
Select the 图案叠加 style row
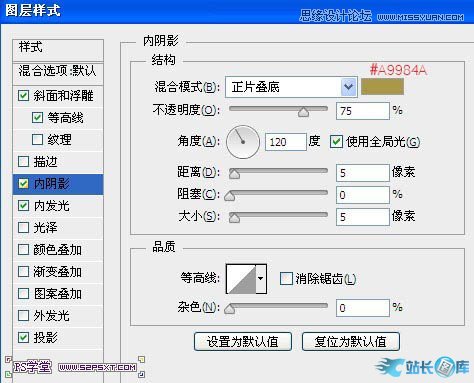tap(58, 294)
